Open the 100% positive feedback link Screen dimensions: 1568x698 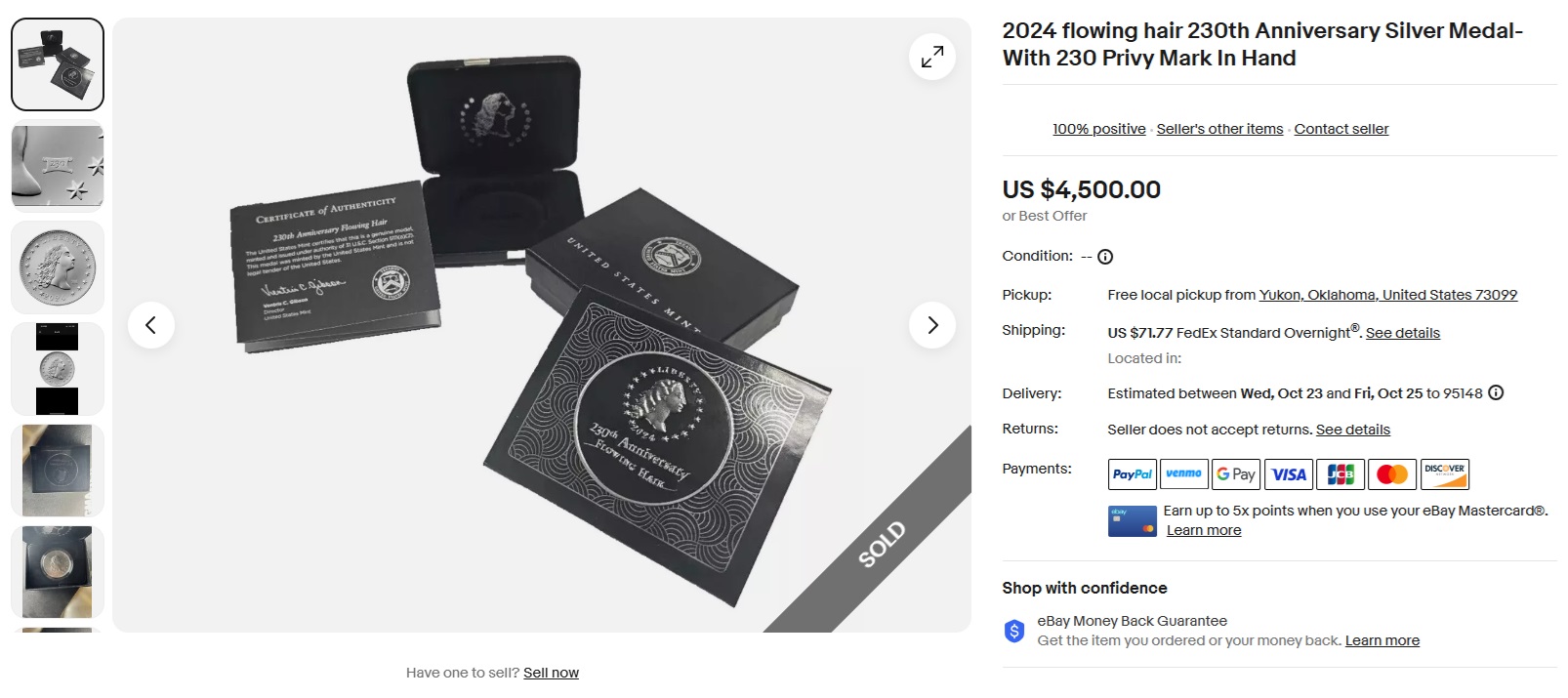(1098, 129)
